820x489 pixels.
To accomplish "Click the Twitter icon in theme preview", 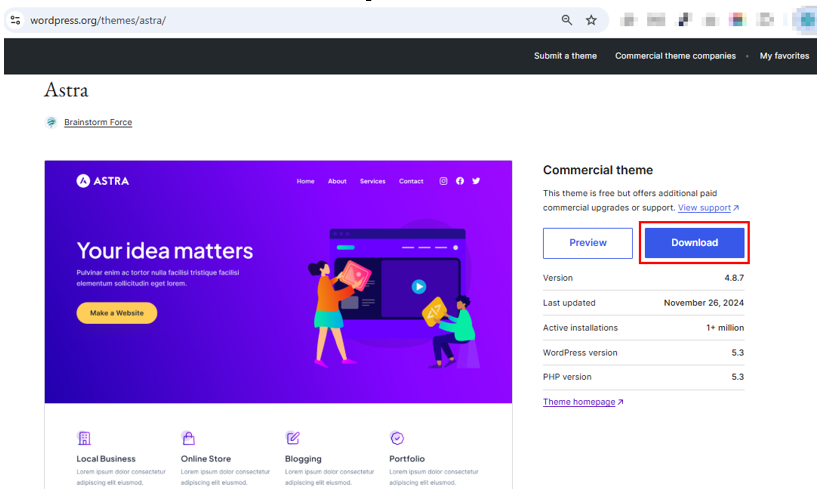I will (476, 181).
